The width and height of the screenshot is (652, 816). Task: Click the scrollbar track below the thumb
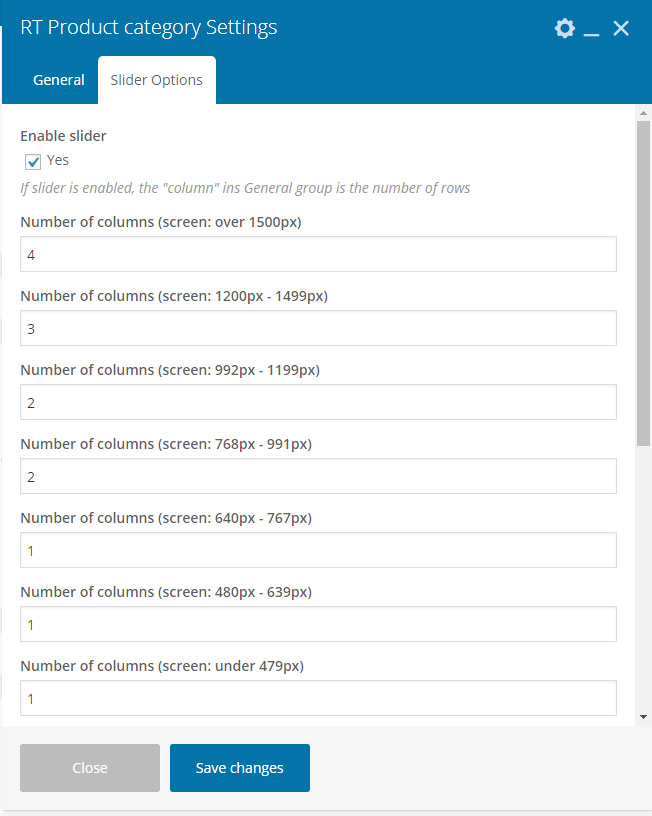643,578
